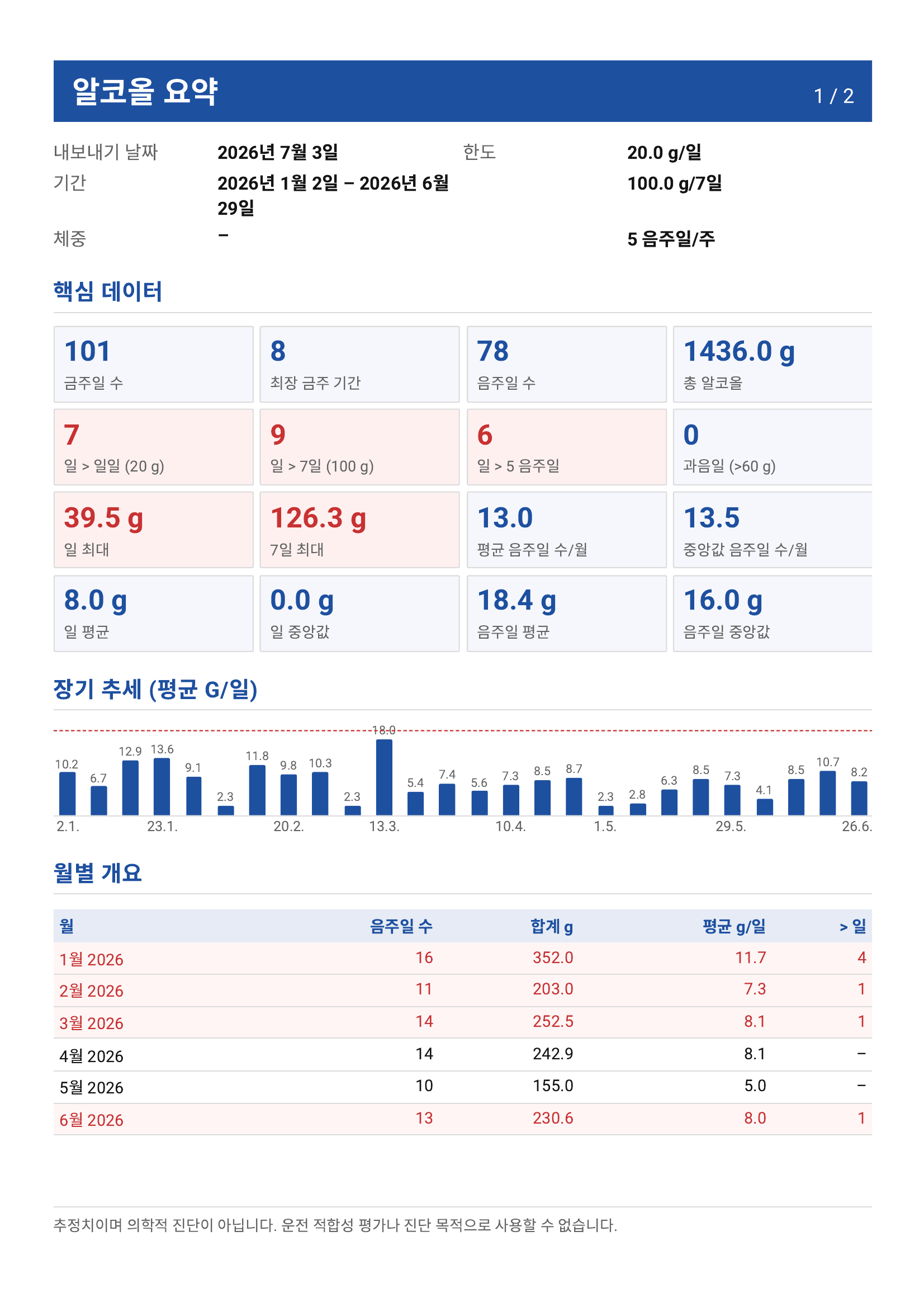Click the 13.3. axis date label

coord(384,827)
